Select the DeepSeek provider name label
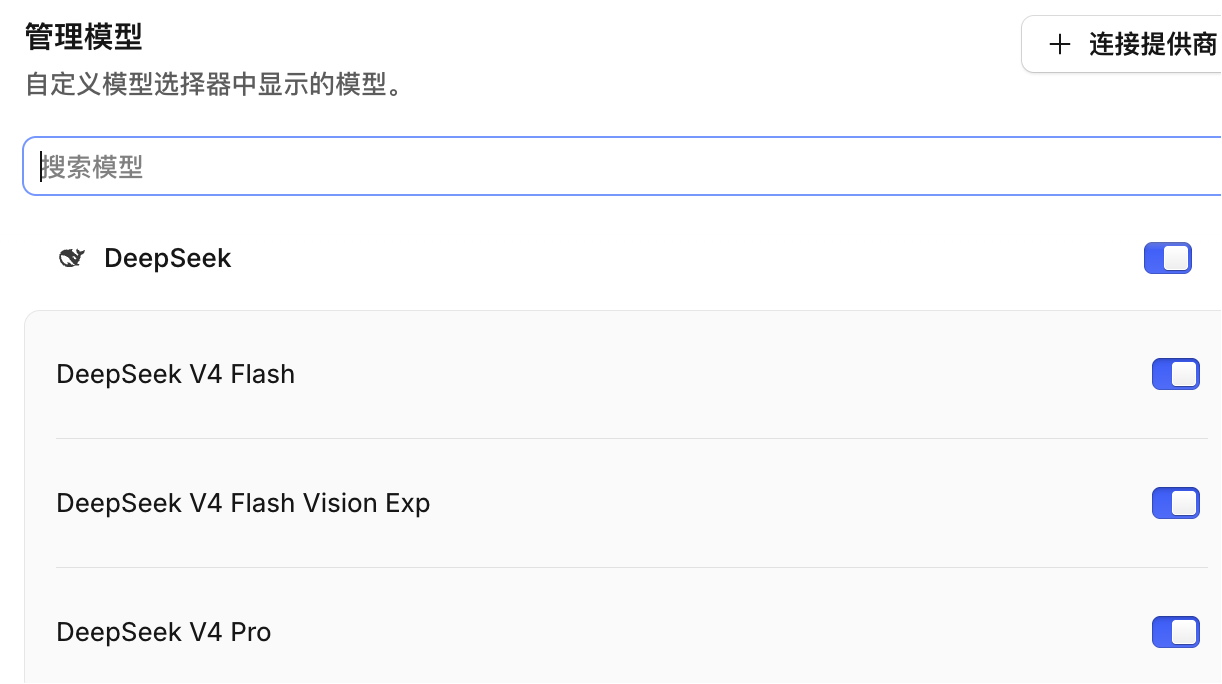1222x684 pixels. 168,259
